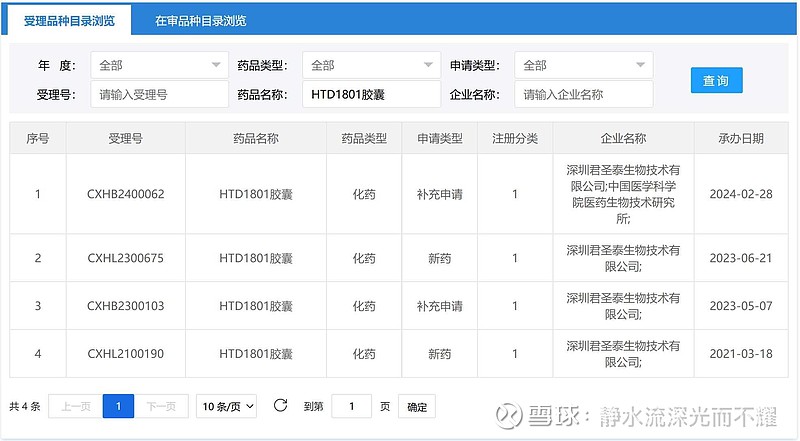Image resolution: width=800 pixels, height=441 pixels.
Task: Open the 10 条/页 page size dropdown
Action: (x=227, y=406)
